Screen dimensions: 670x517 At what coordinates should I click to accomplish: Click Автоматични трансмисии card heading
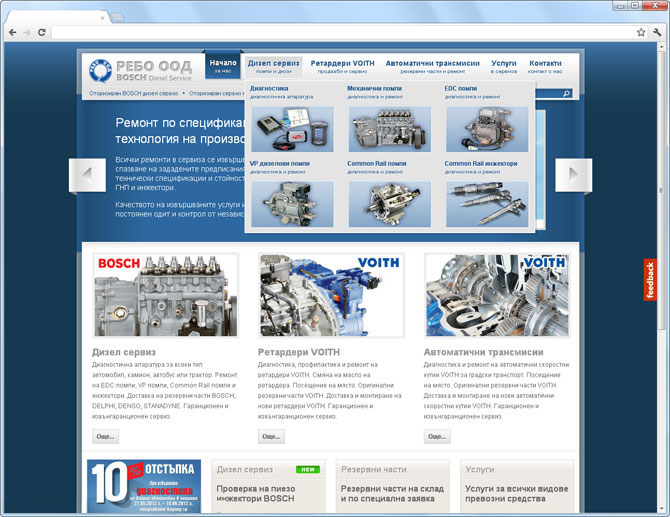pos(484,352)
